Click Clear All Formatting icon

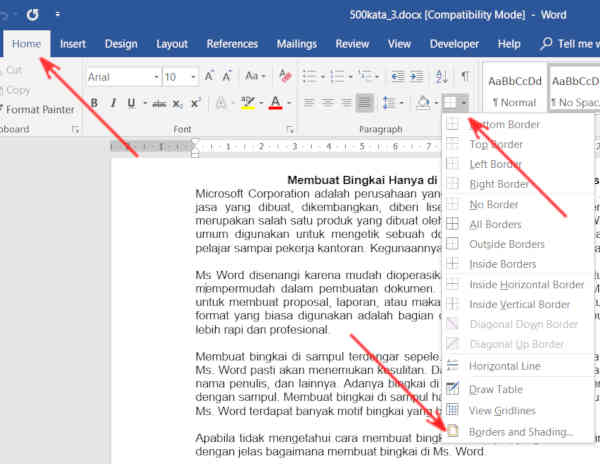pyautogui.click(x=285, y=76)
